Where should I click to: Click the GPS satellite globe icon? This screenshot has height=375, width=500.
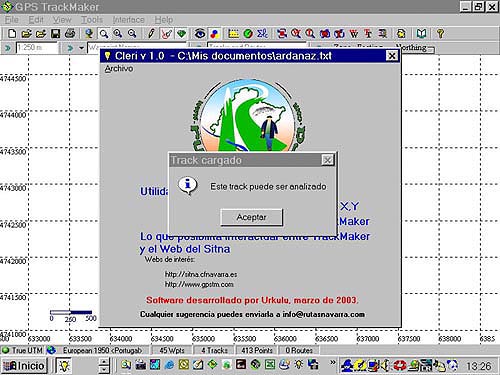coord(89,34)
